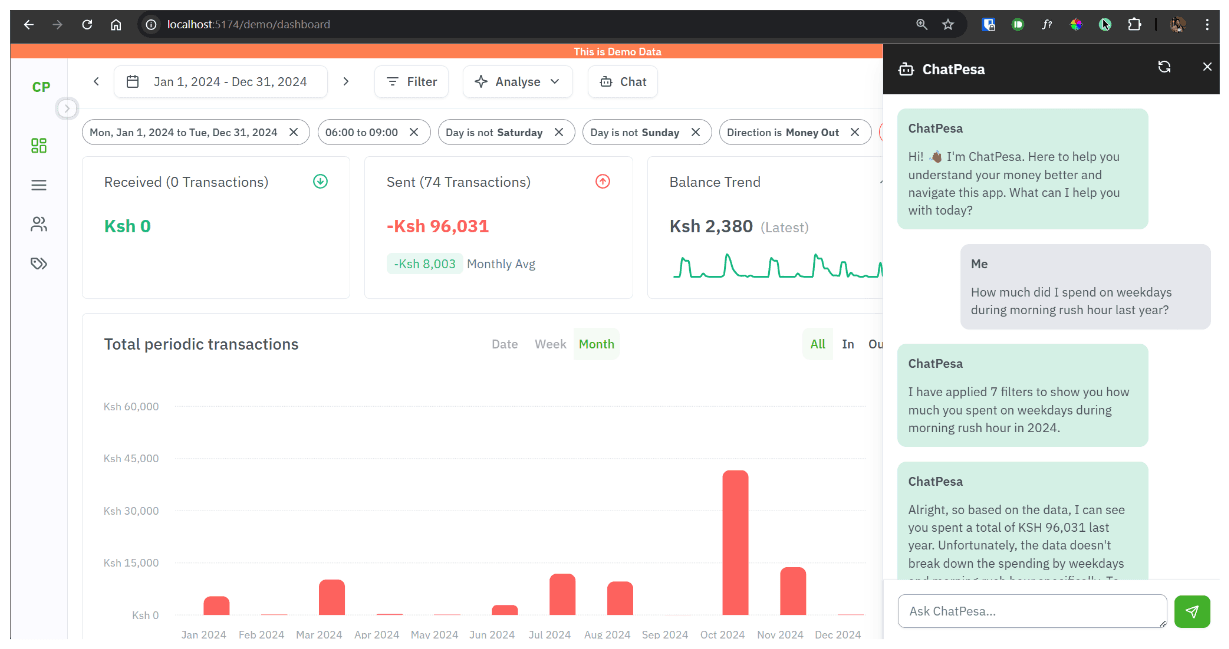Screen dimensions: 1229x649
Task: Click the Sent red up-arrow icon
Action: click(603, 181)
